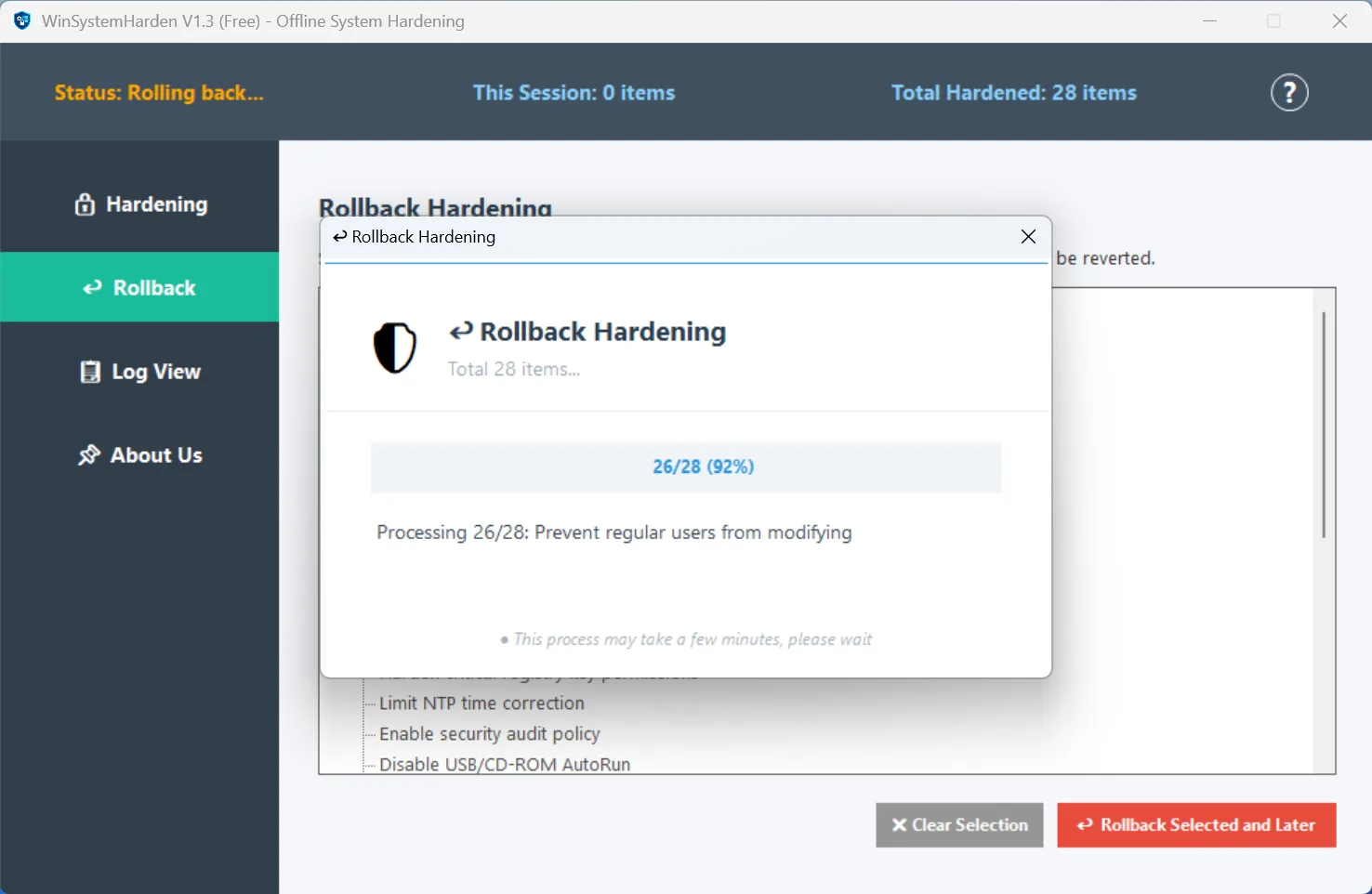This screenshot has height=894, width=1372.
Task: Click 'Processing 26/28' status message
Action: [x=614, y=532]
